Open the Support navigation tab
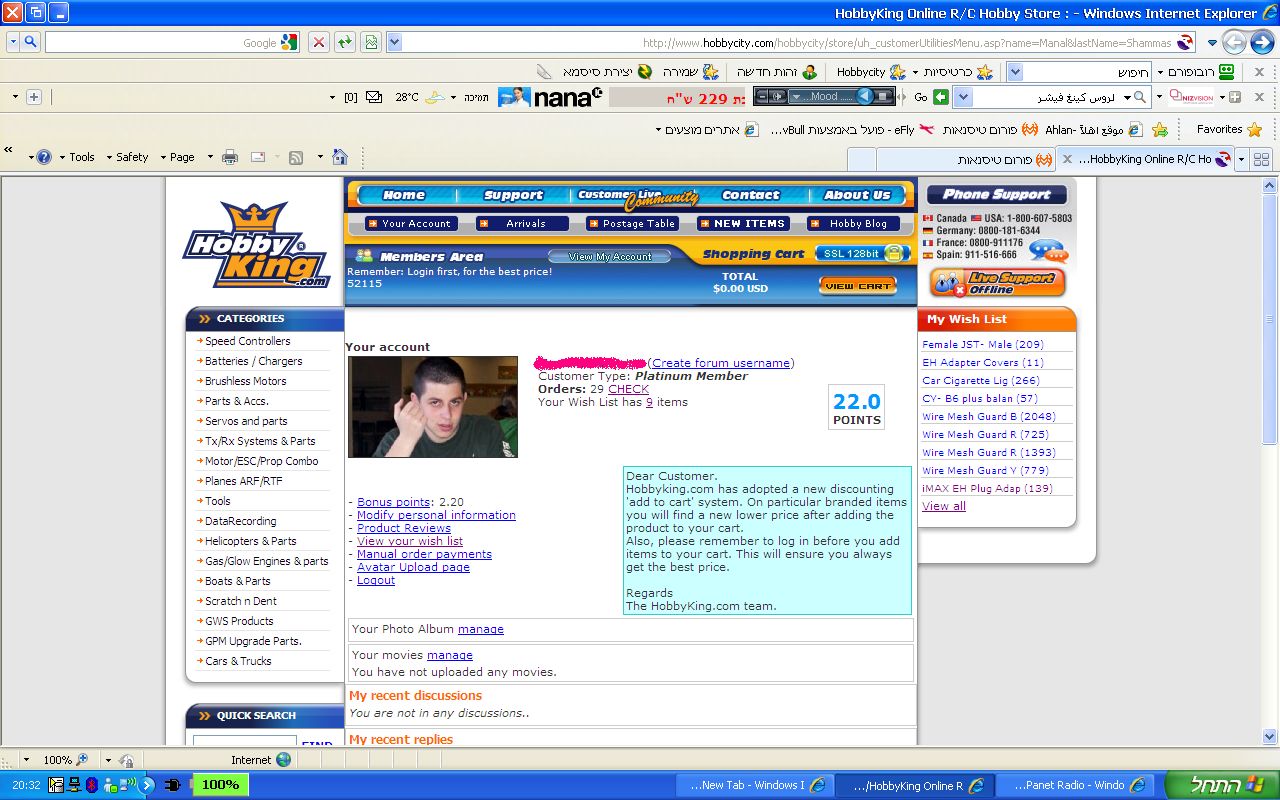This screenshot has width=1280, height=800. tap(513, 195)
